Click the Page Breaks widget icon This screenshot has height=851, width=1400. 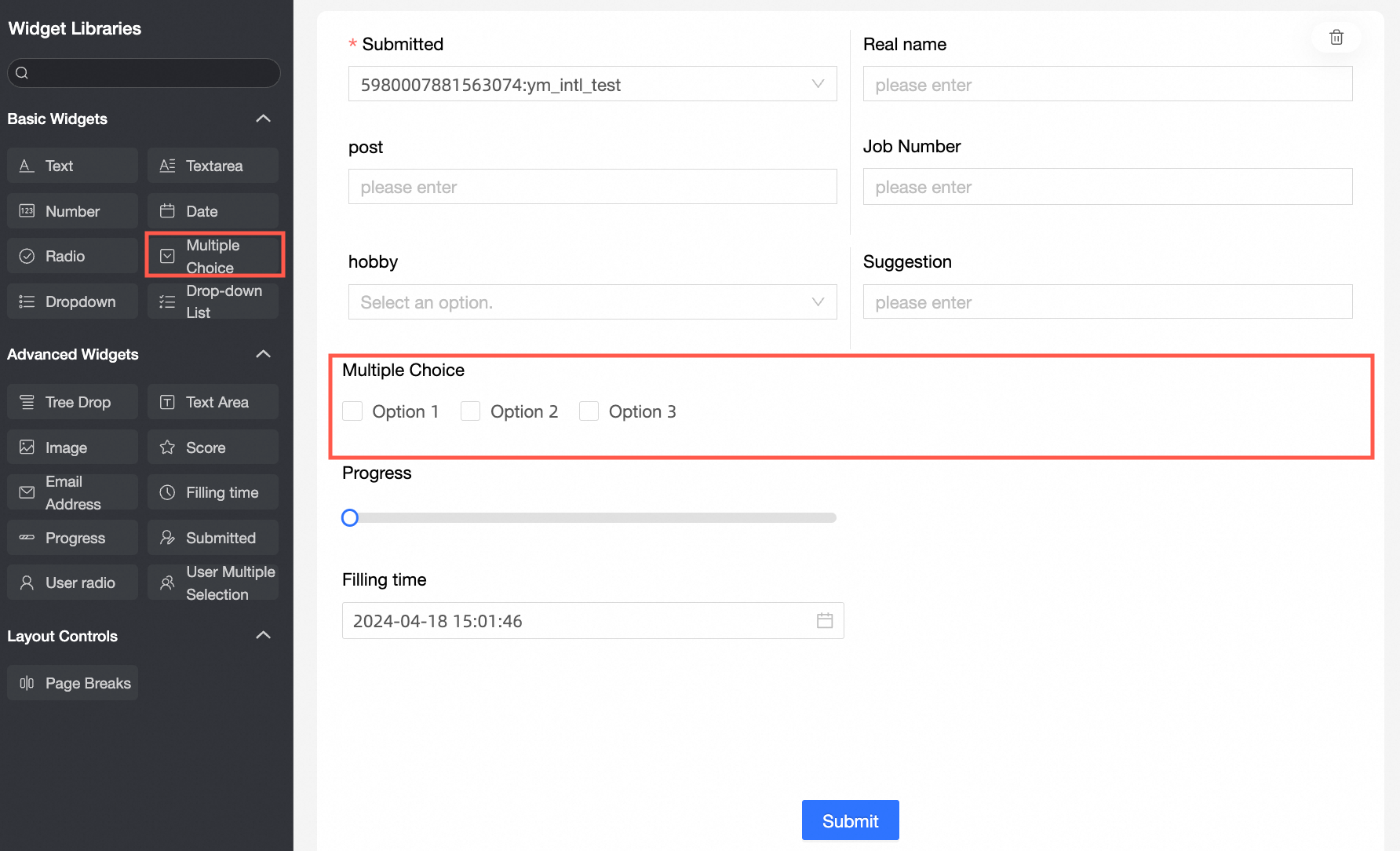pos(27,683)
